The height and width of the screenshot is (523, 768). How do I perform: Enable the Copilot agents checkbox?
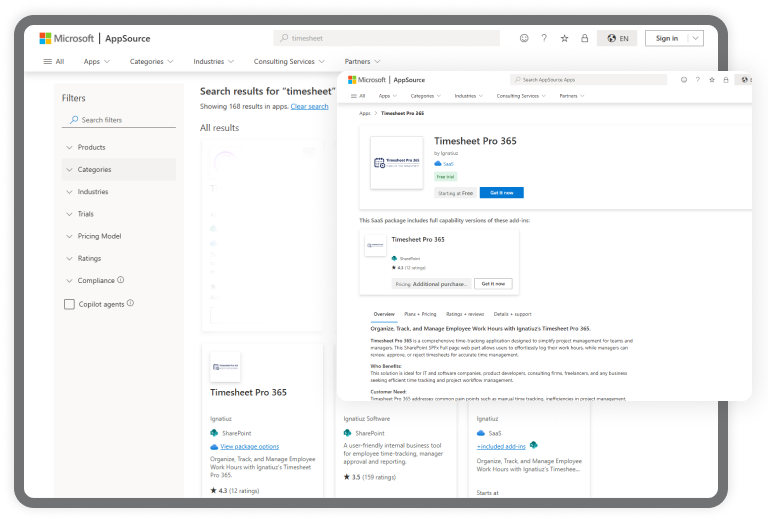(x=69, y=305)
